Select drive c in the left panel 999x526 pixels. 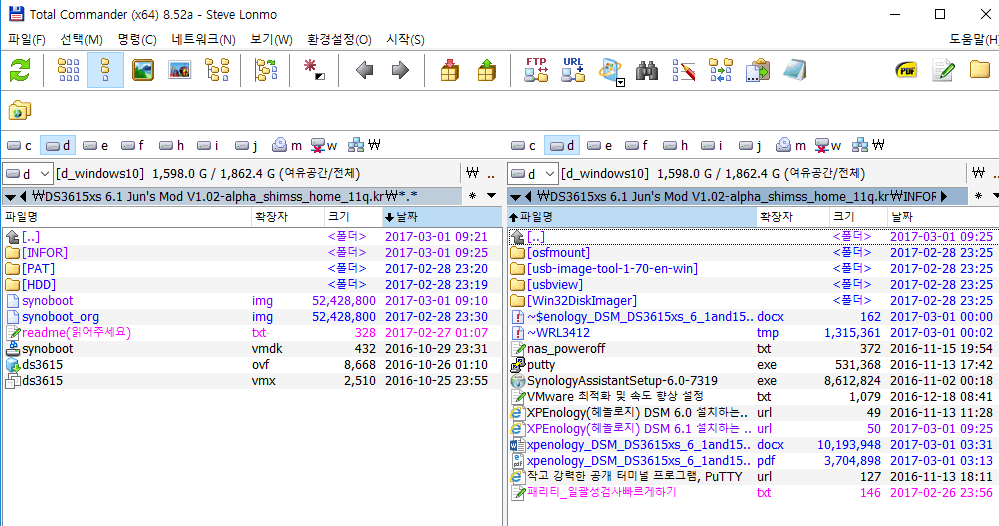pos(20,146)
